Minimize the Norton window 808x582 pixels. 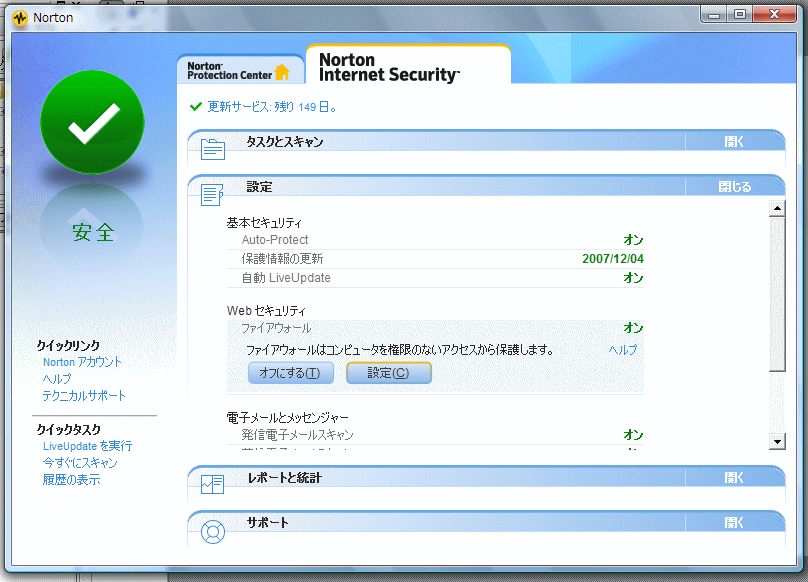click(x=714, y=15)
